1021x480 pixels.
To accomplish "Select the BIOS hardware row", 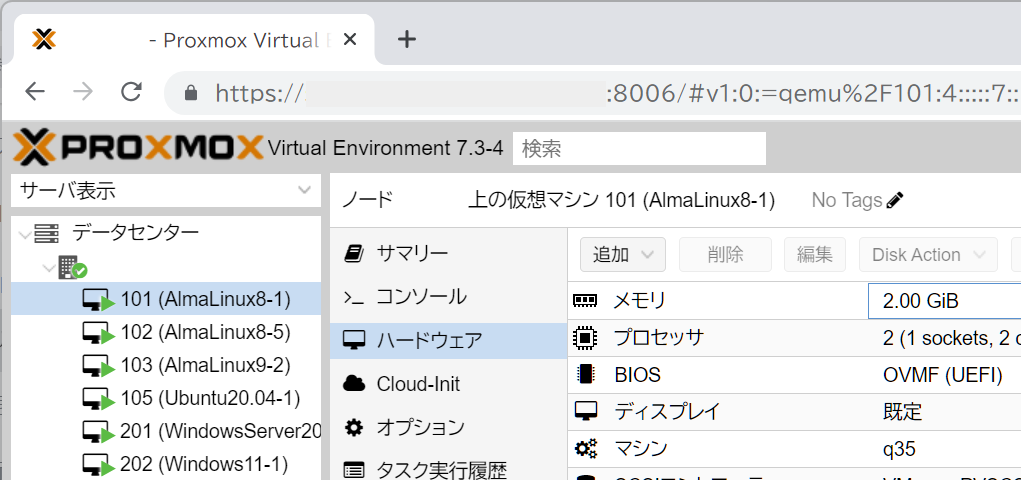I will 794,375.
